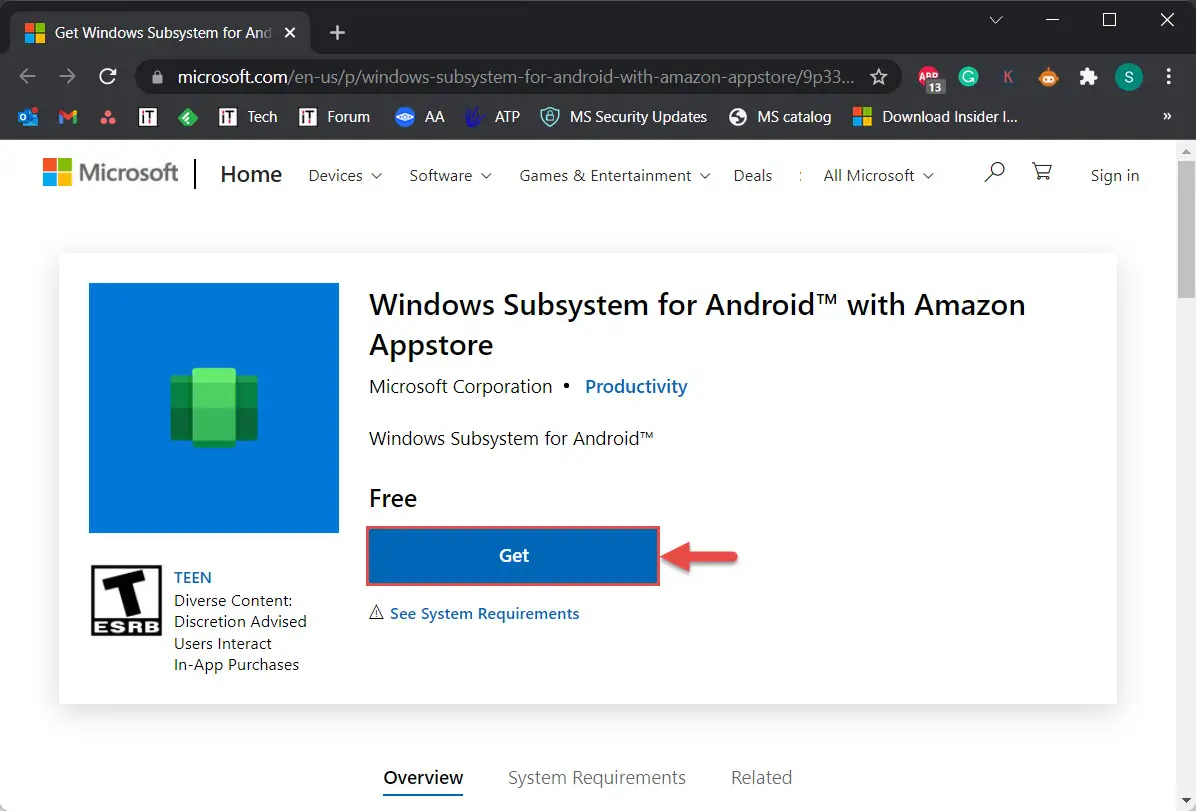Bookmark the page via the star icon
1196x811 pixels.
coord(878,76)
